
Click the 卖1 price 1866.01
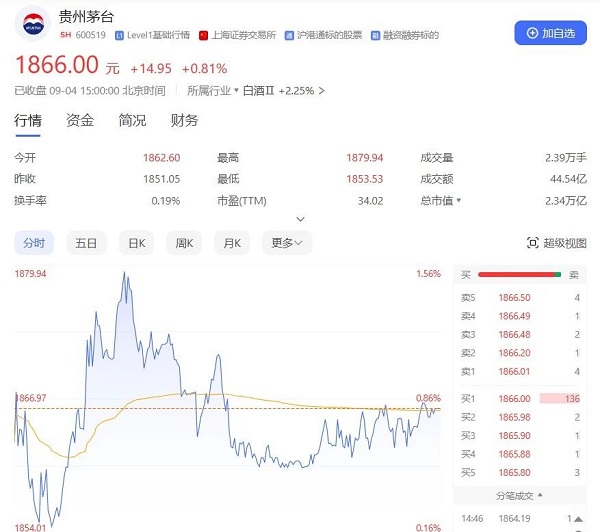tap(514, 371)
